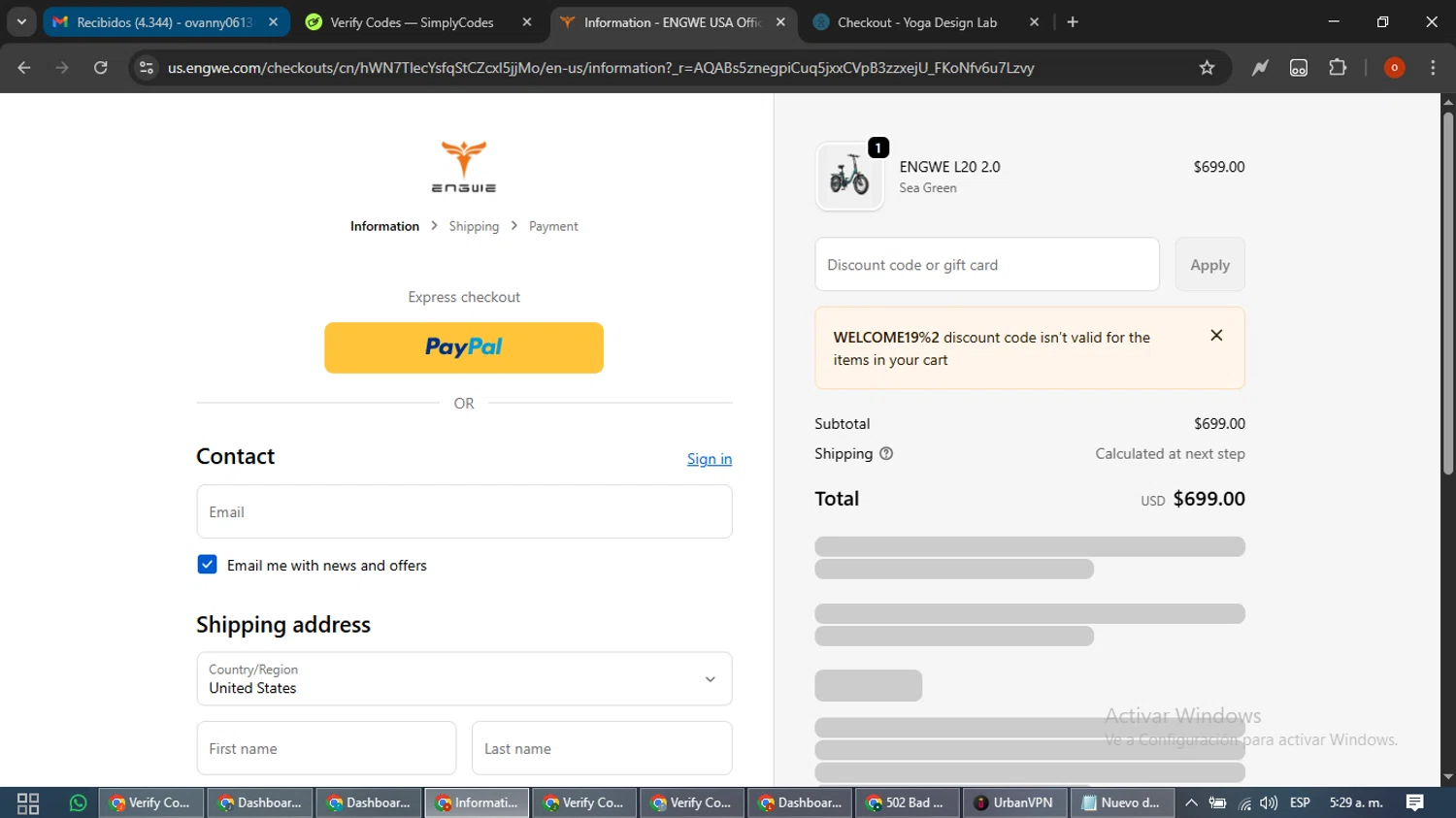Open the Chrome toolbar icon left of extensions

pyautogui.click(x=1299, y=68)
